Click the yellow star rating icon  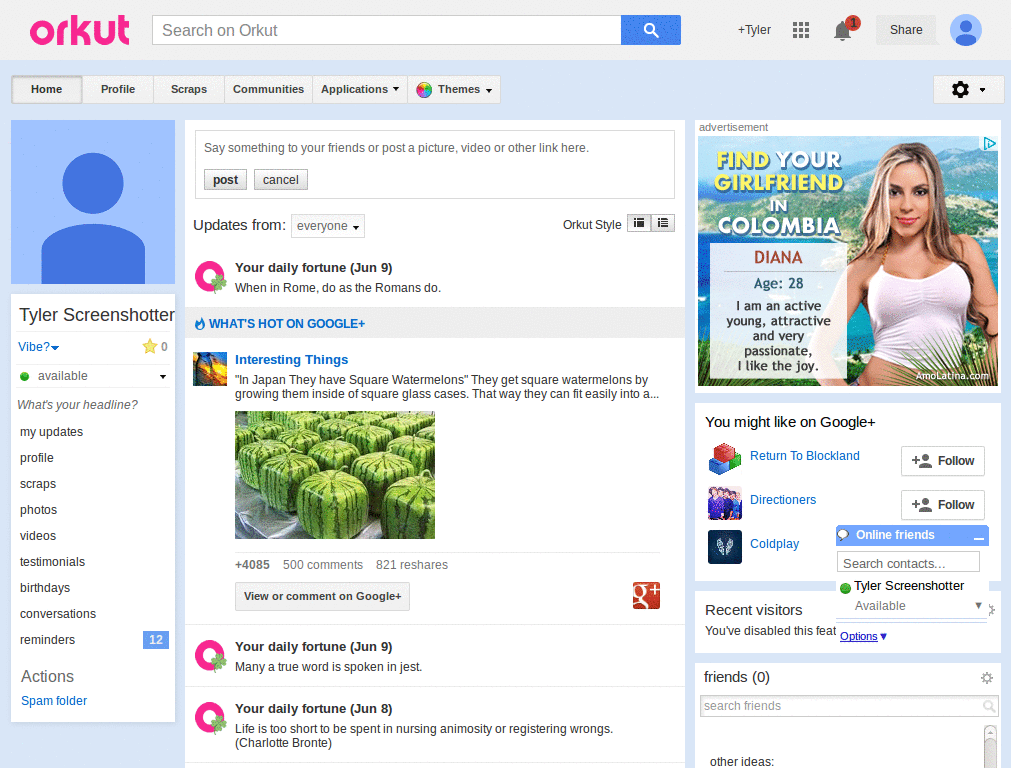(150, 346)
